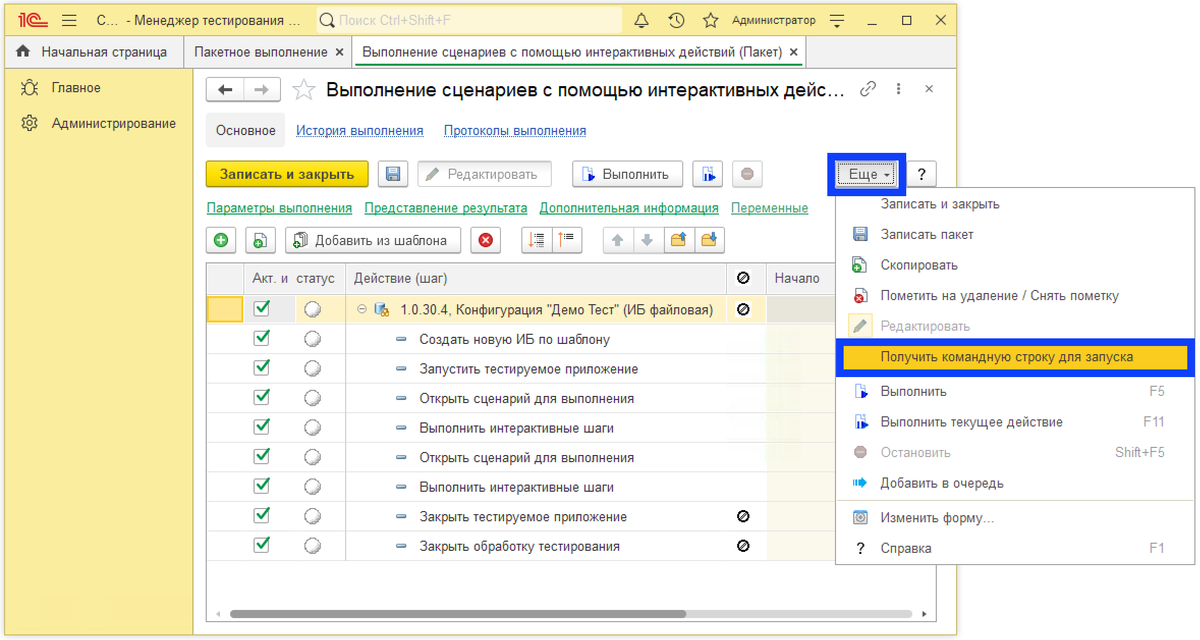Viewport: 1200px width, 640px height.
Task: Open the Протоколы выполнения link
Action: pos(515,131)
